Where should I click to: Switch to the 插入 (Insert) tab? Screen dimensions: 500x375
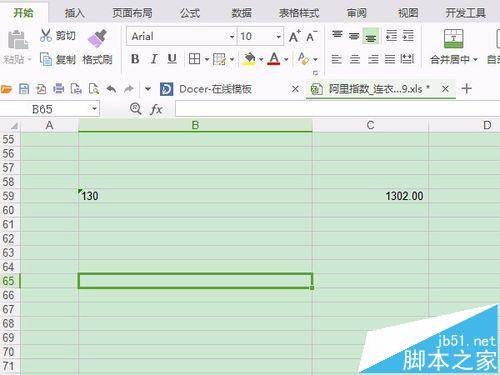tap(74, 13)
